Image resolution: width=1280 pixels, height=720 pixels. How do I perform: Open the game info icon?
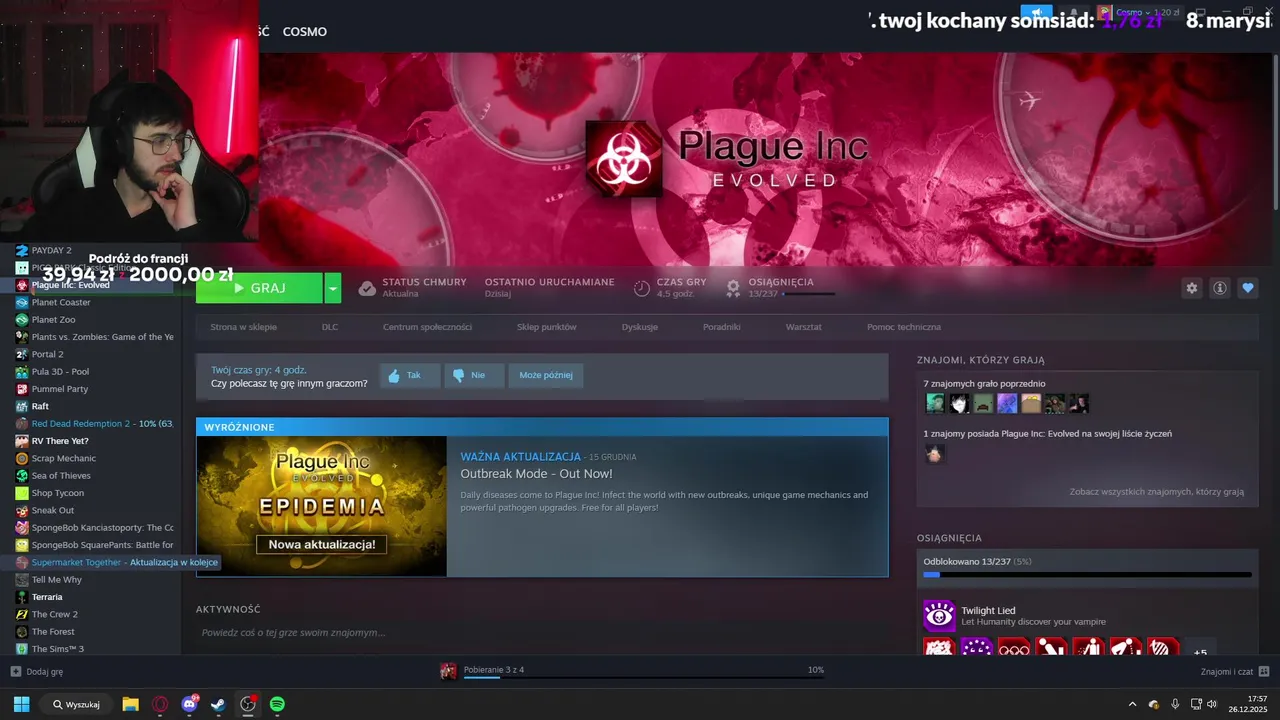[x=1220, y=288]
